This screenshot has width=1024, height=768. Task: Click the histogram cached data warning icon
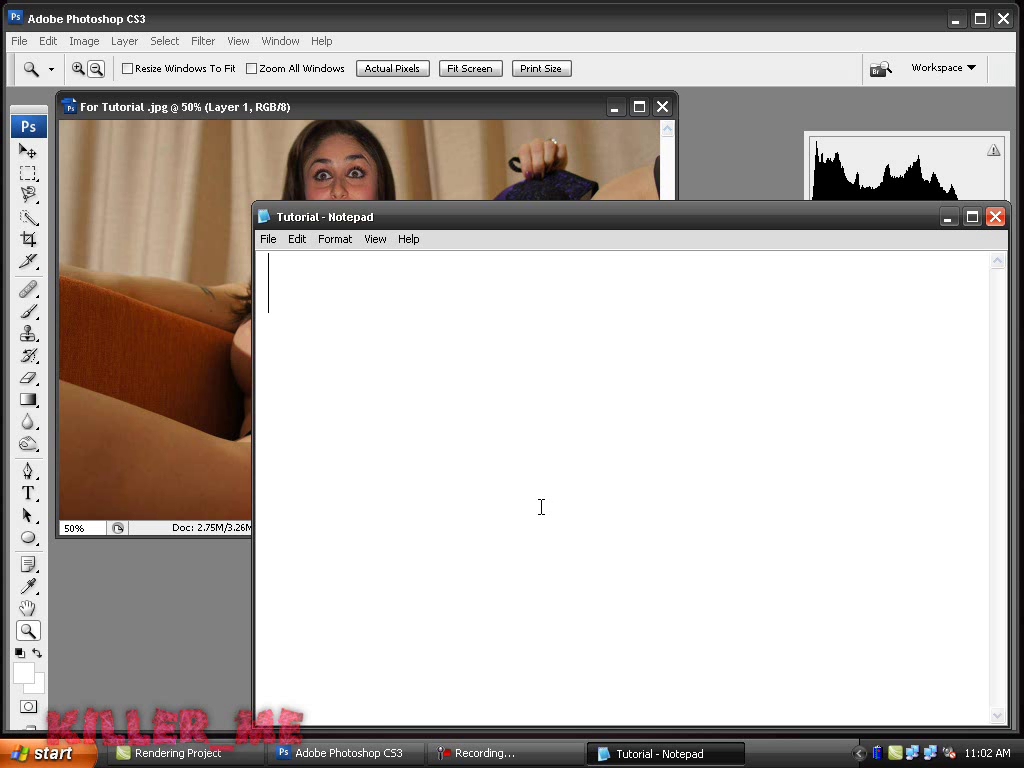[x=993, y=150]
